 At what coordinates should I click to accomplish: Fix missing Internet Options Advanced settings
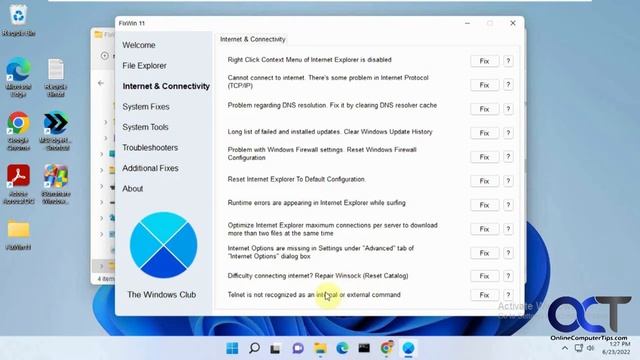pos(484,253)
